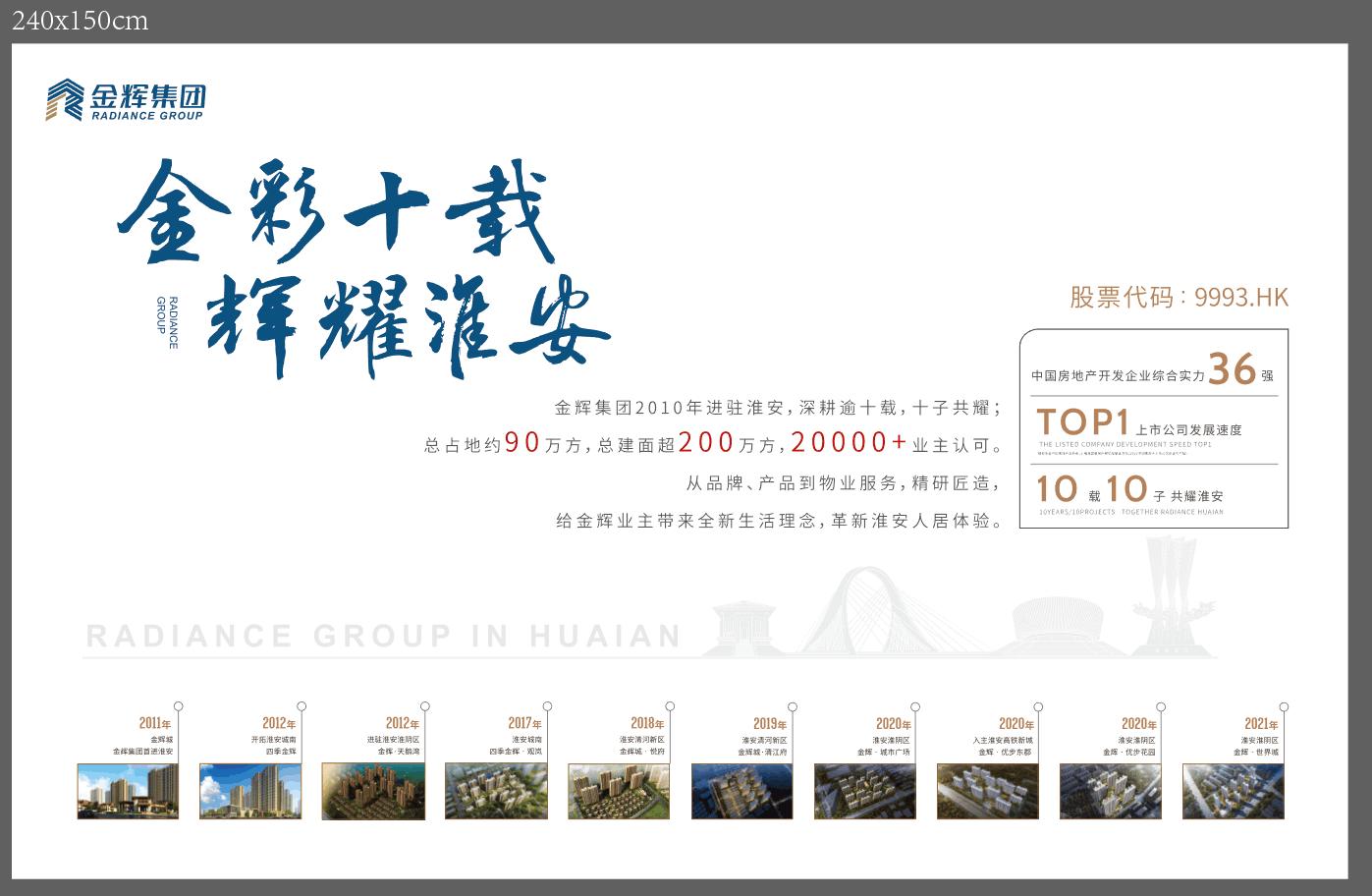Screen dimensions: 1372x896
Task: Click the leftmost 2020 timeline pin circle
Action: [914, 704]
